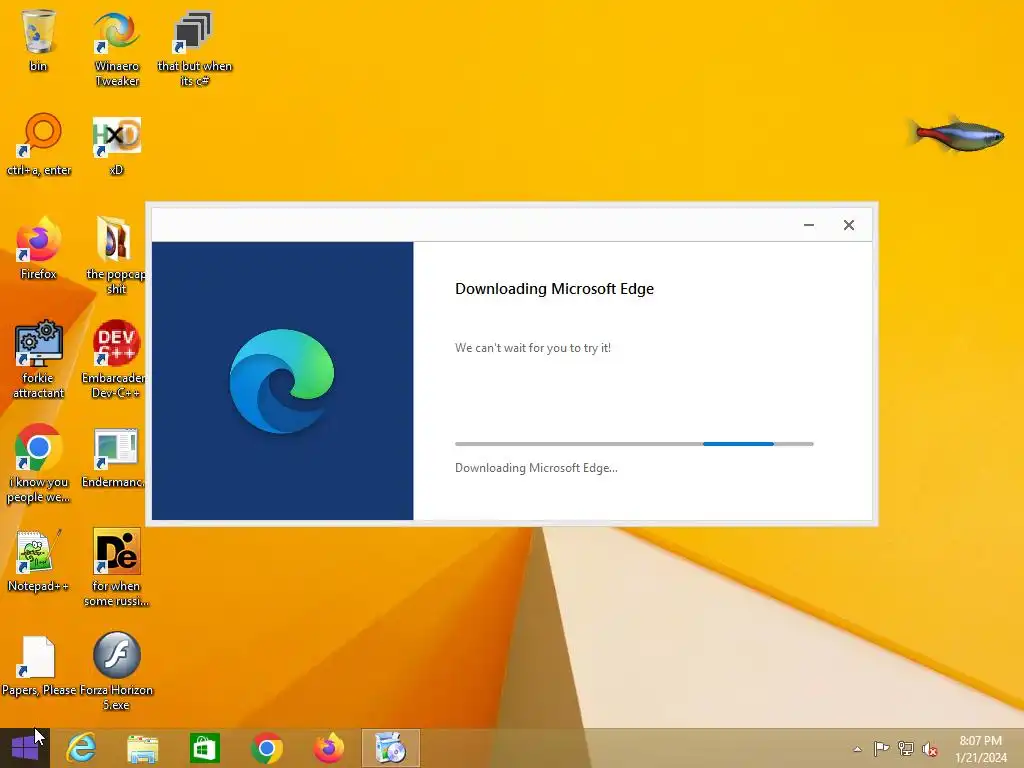Screen dimensions: 1024x768
Task: Click the Edge logo in the installer
Action: click(282, 381)
